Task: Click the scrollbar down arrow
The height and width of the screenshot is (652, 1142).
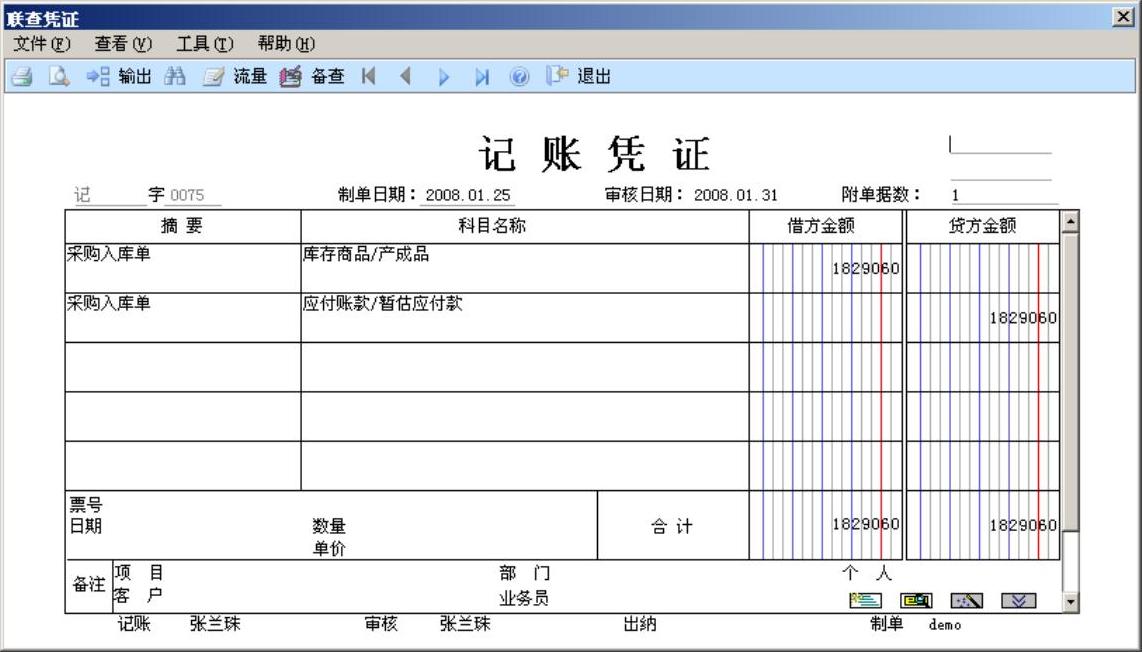Action: (x=1070, y=602)
